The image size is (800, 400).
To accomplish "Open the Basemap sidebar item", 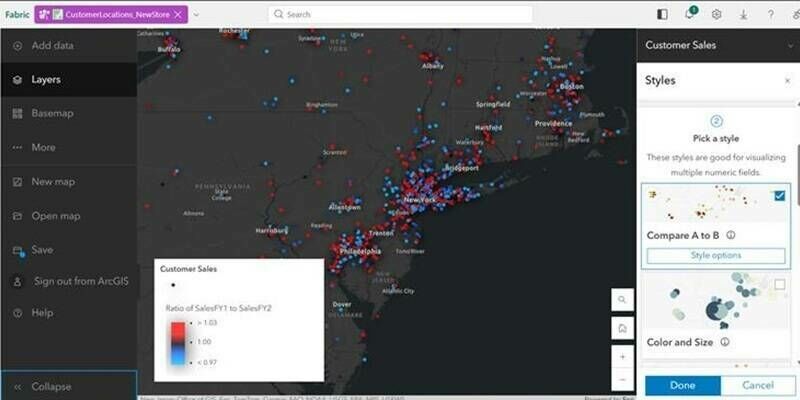I will [x=68, y=113].
